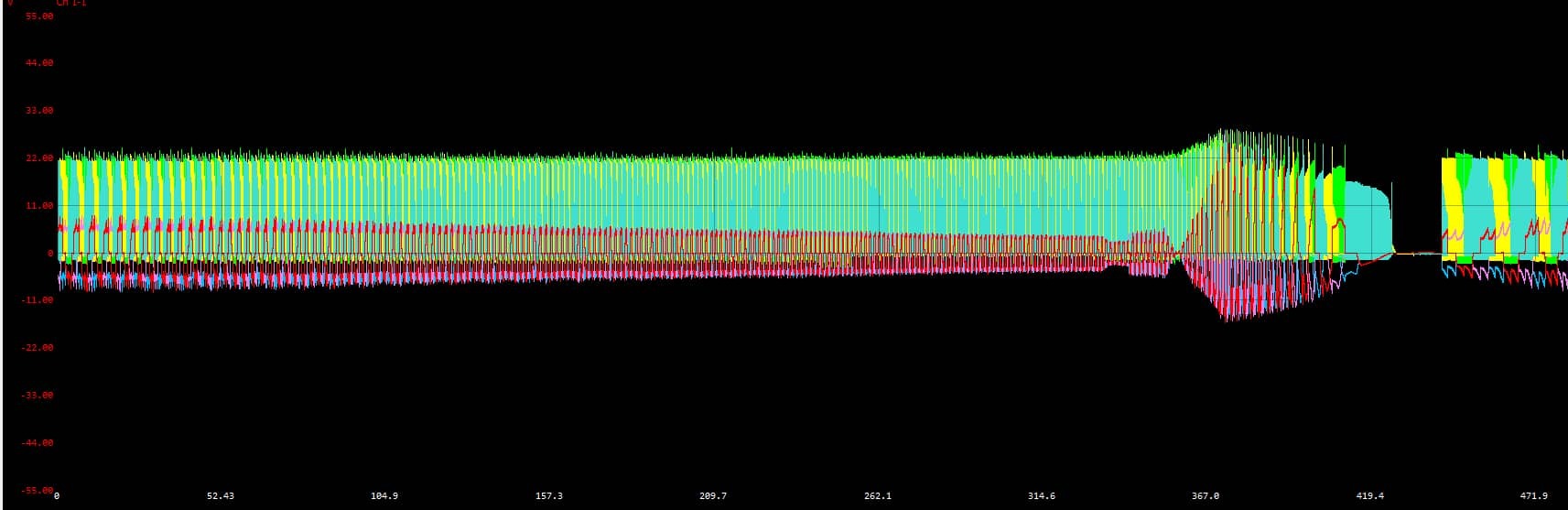Click the 471.9 time axis marker
The image size is (1568, 510).
point(1534,496)
